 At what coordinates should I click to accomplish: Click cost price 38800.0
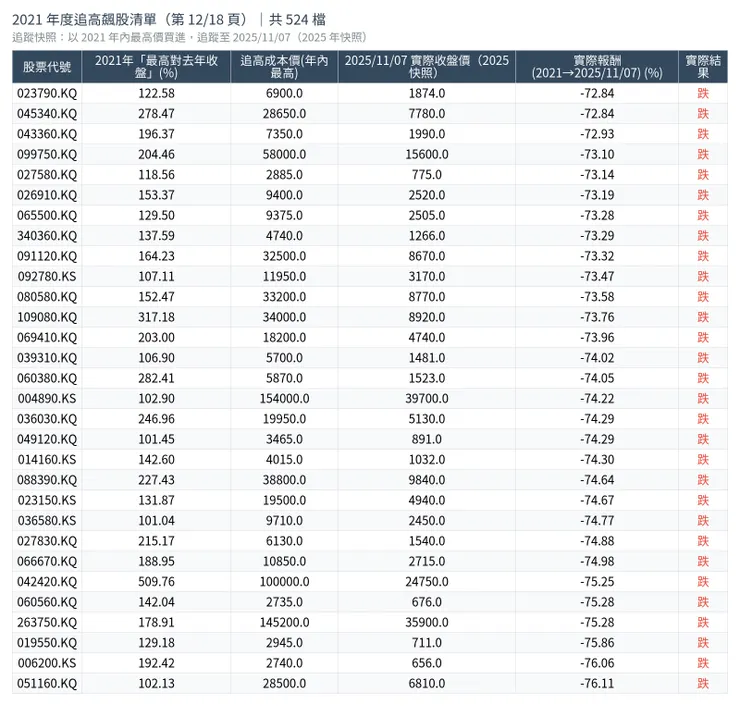coord(284,480)
